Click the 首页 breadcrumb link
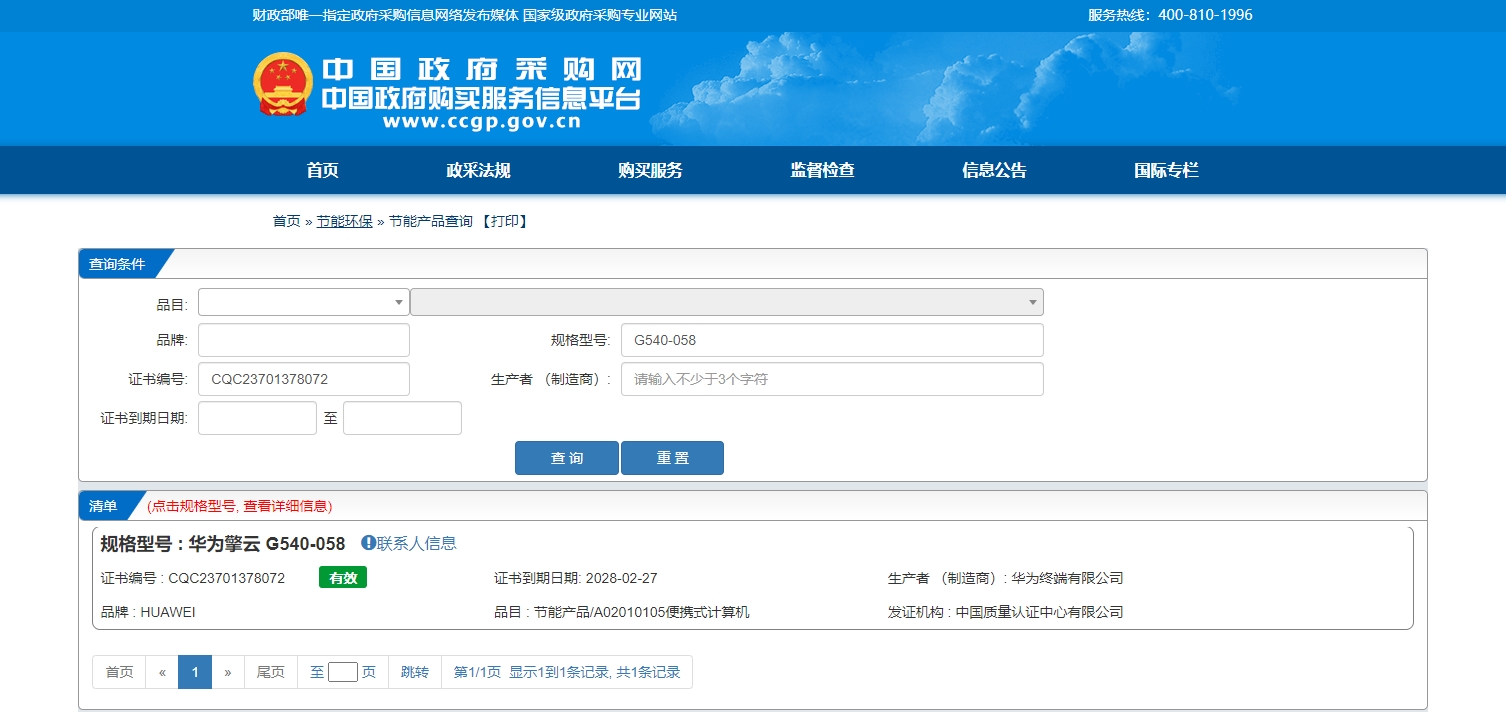The width and height of the screenshot is (1506, 712). click(x=287, y=221)
